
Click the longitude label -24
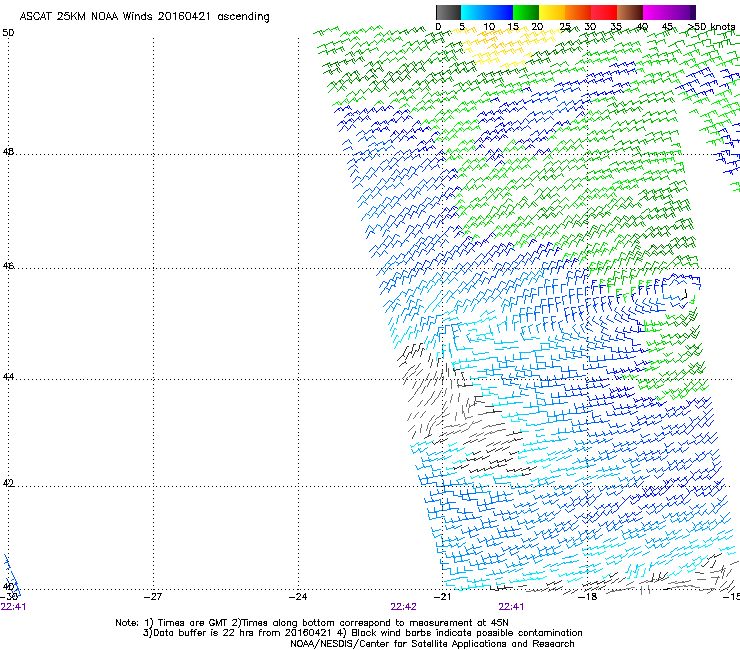pos(298,596)
